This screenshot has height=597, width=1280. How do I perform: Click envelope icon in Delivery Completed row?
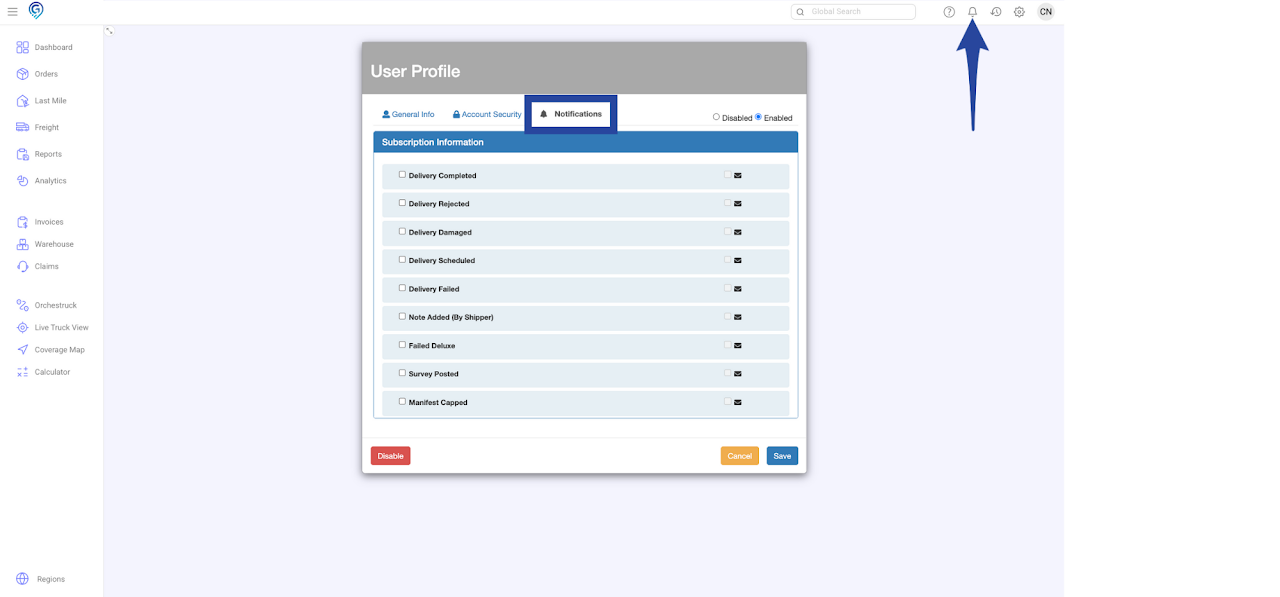click(738, 175)
